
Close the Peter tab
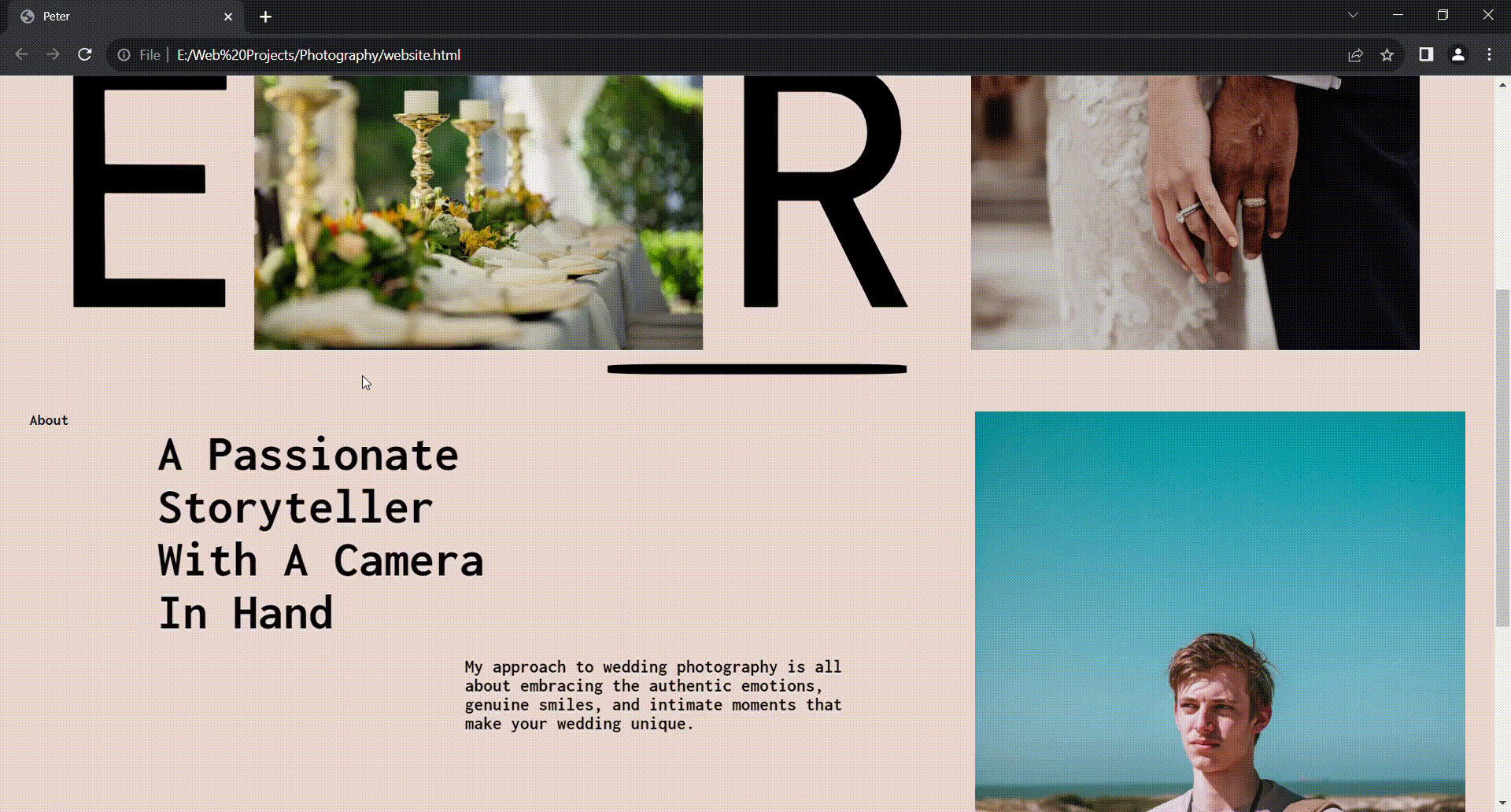coord(228,17)
